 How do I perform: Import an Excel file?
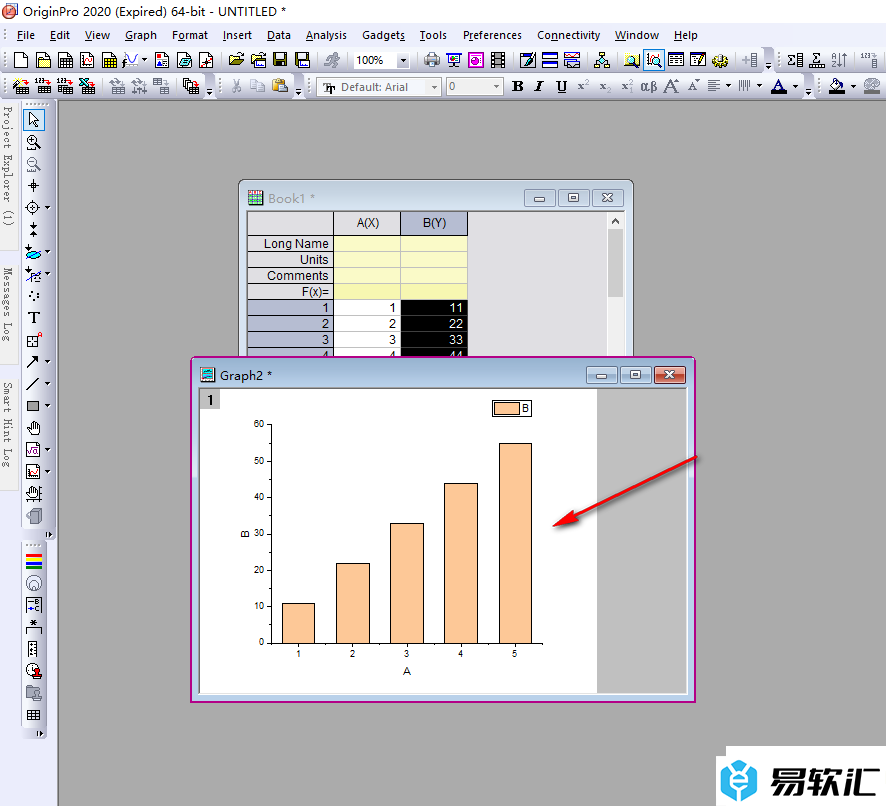coord(87,86)
